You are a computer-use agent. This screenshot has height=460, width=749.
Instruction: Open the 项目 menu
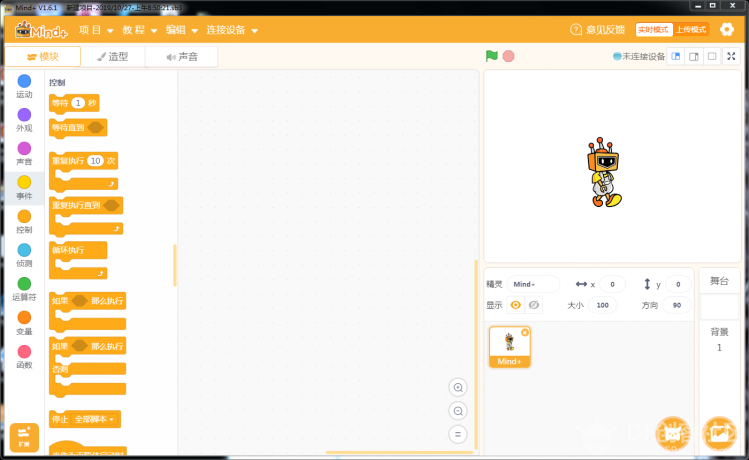coord(96,30)
